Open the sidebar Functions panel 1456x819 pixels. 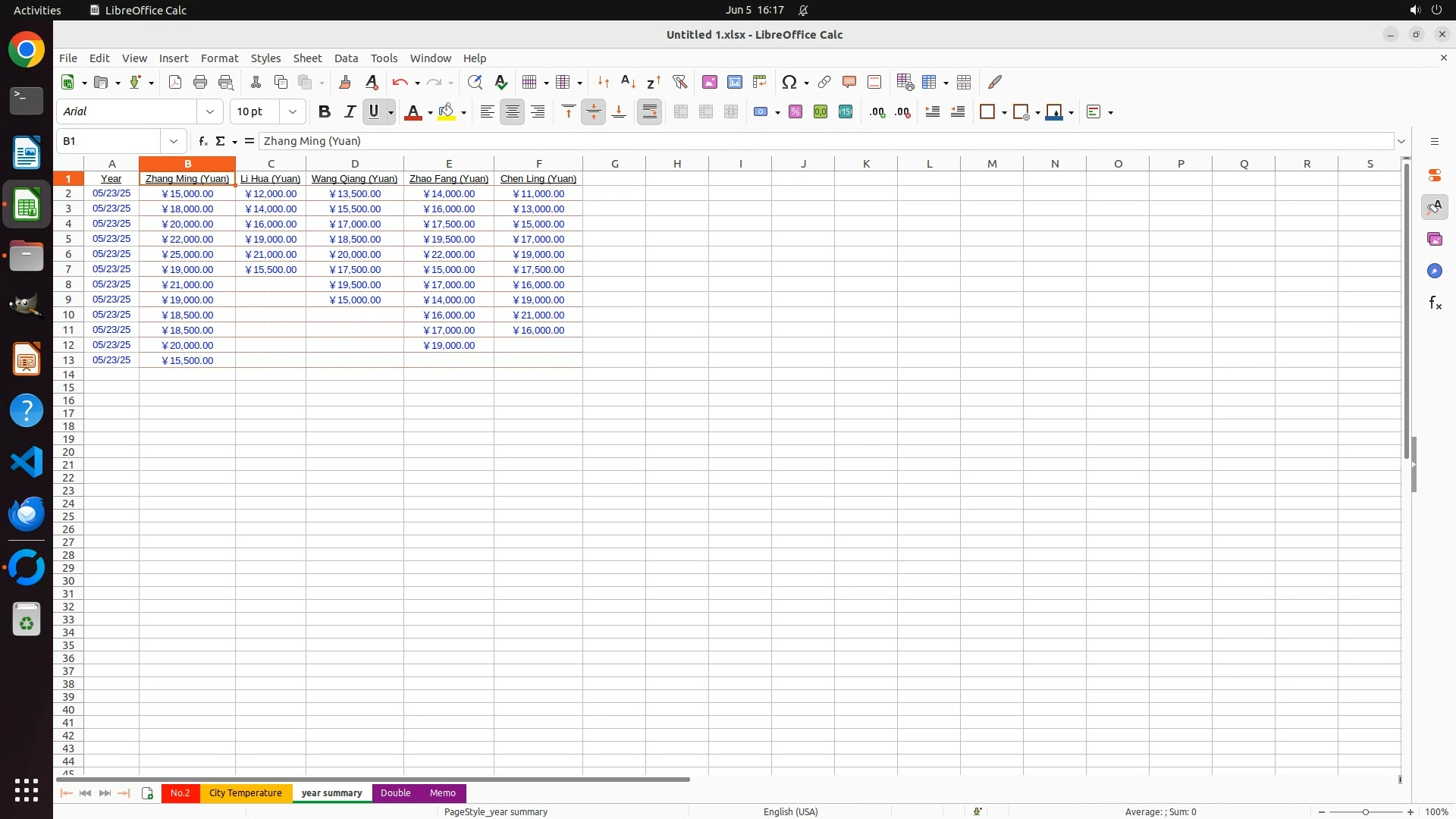point(1435,303)
